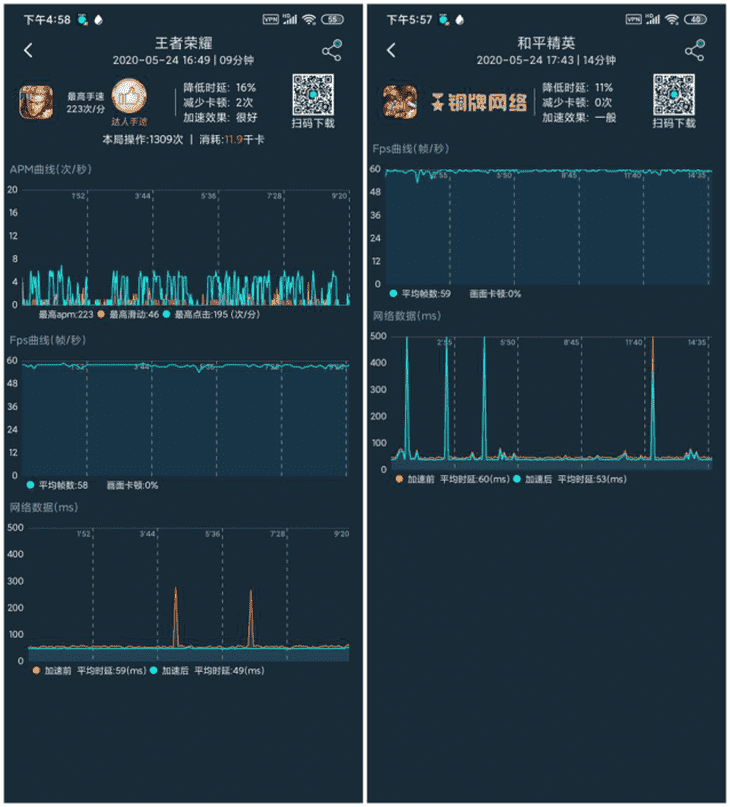
Task: Tap the 9'20 marker on 王者荣耀 network chart
Action: pos(341,534)
